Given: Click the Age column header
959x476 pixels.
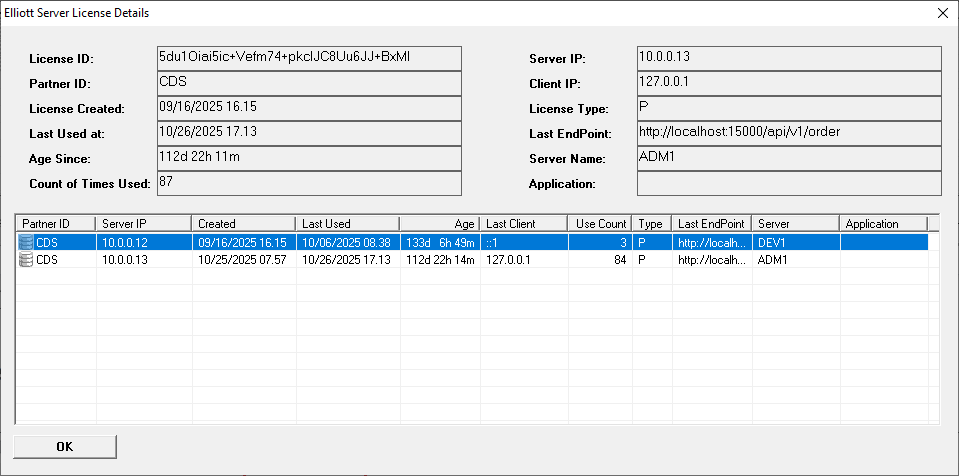Looking at the screenshot, I should (440, 224).
